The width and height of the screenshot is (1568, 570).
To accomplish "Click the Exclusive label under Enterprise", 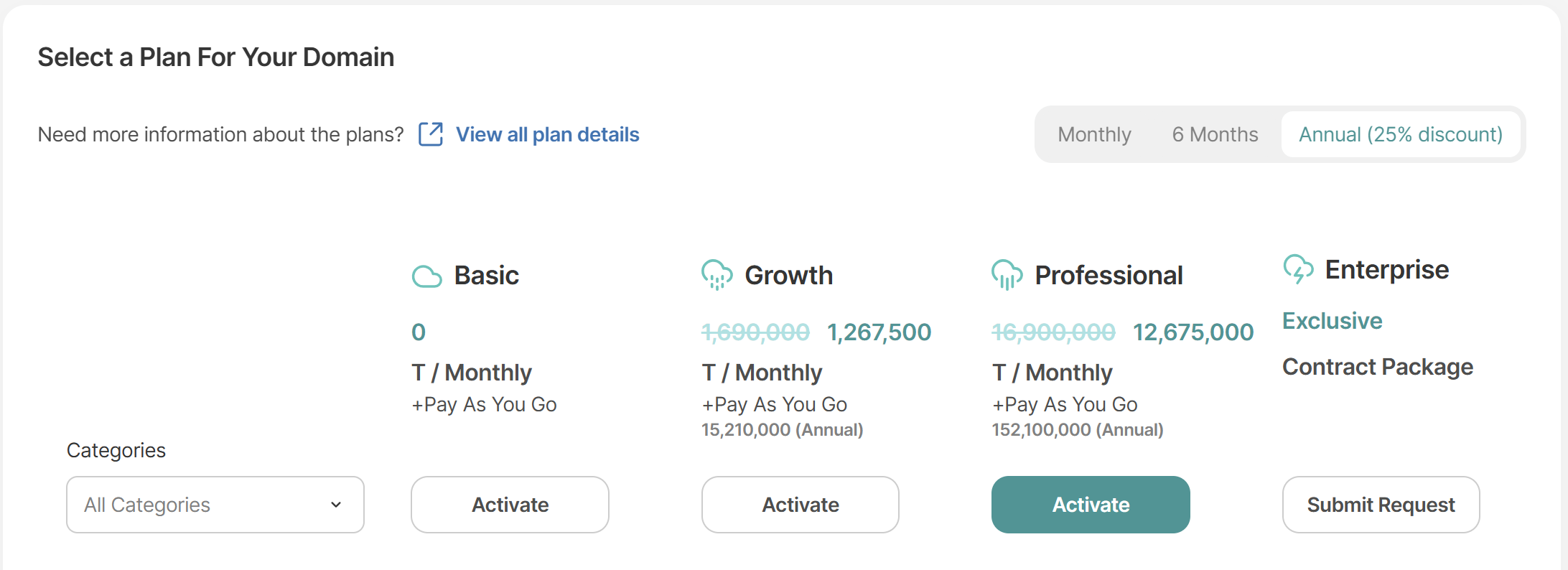I will [x=1333, y=320].
